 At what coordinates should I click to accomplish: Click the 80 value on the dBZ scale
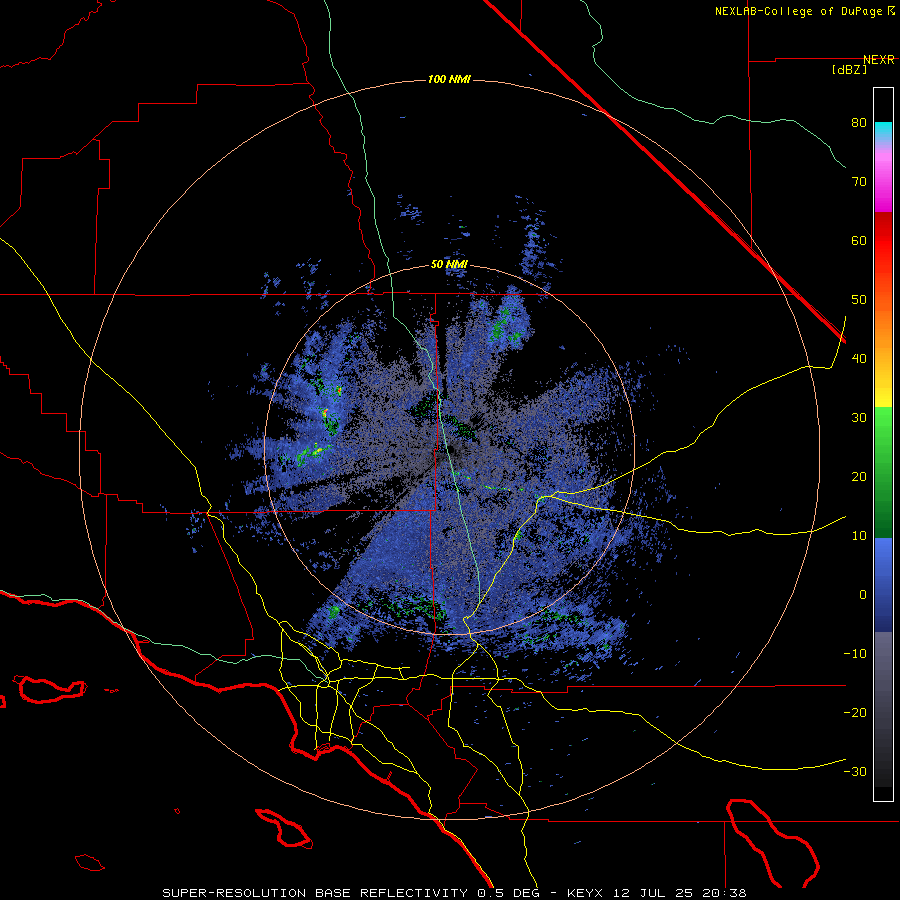pyautogui.click(x=859, y=123)
